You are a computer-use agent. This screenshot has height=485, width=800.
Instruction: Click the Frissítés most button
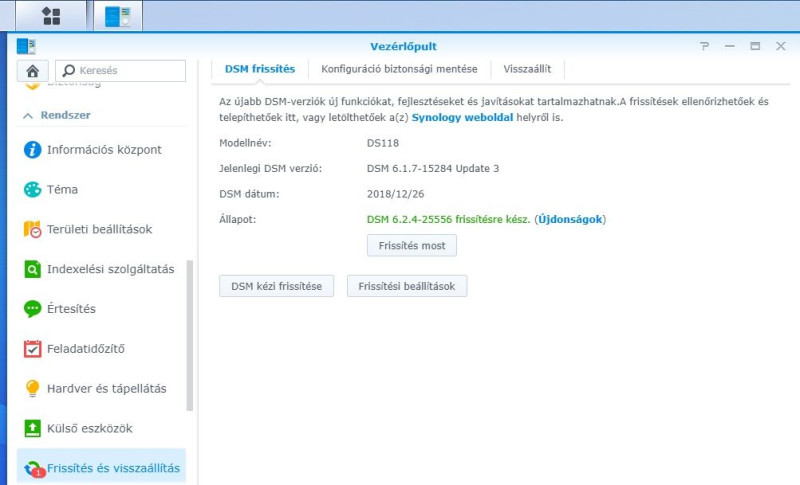[412, 245]
